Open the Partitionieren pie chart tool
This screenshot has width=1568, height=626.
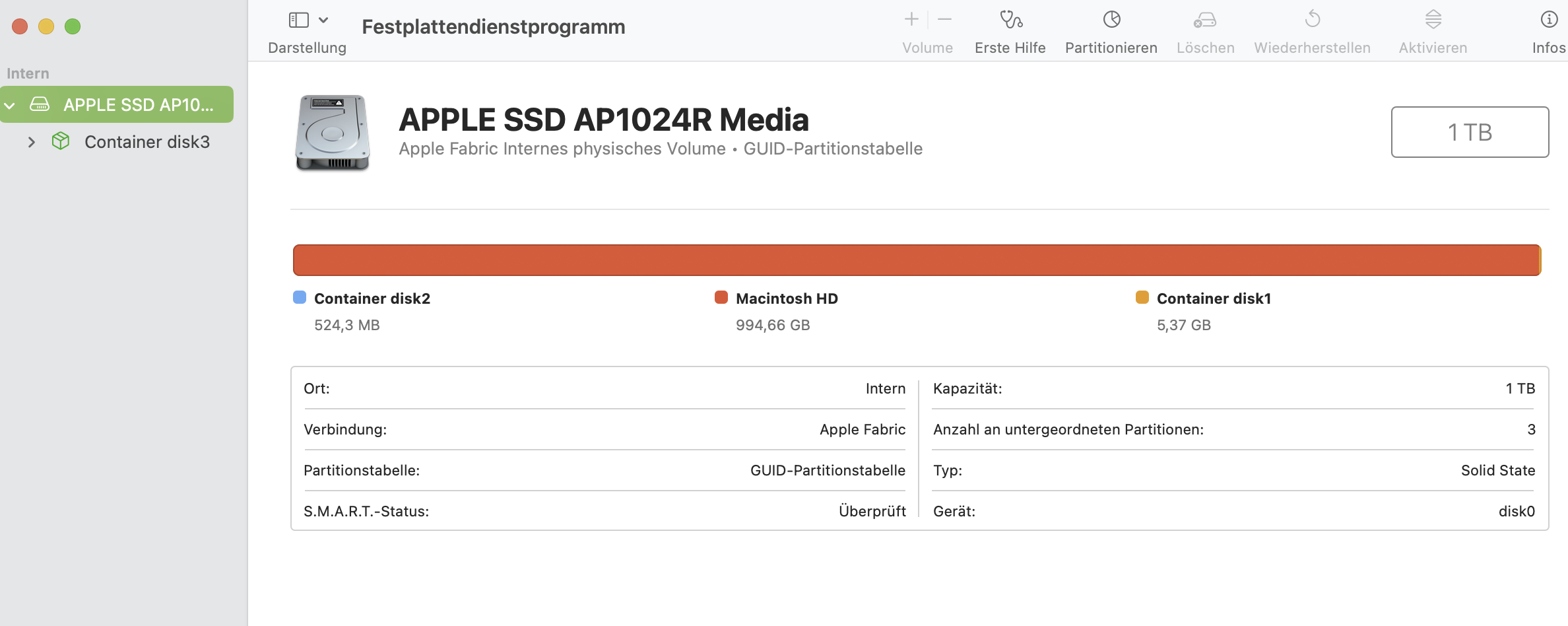(x=1111, y=20)
